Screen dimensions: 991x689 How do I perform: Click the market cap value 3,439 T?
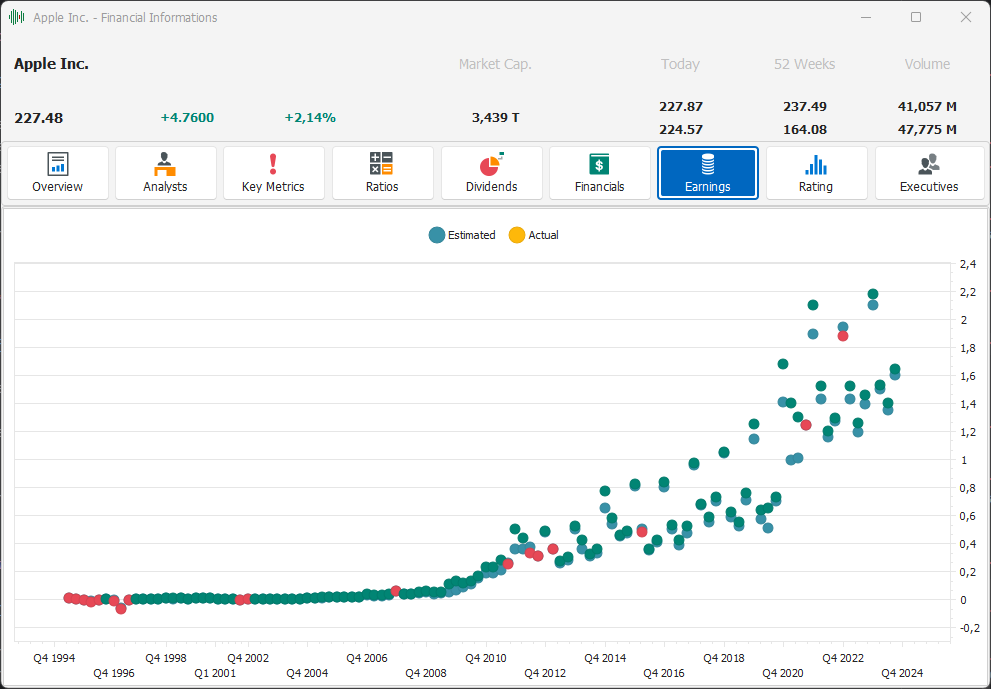[496, 118]
